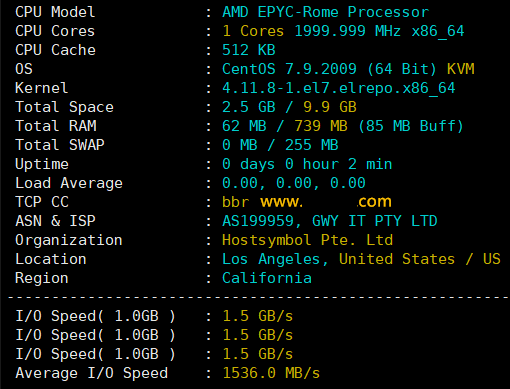
Task: Open the www .com watermark link
Action: [x=326, y=202]
